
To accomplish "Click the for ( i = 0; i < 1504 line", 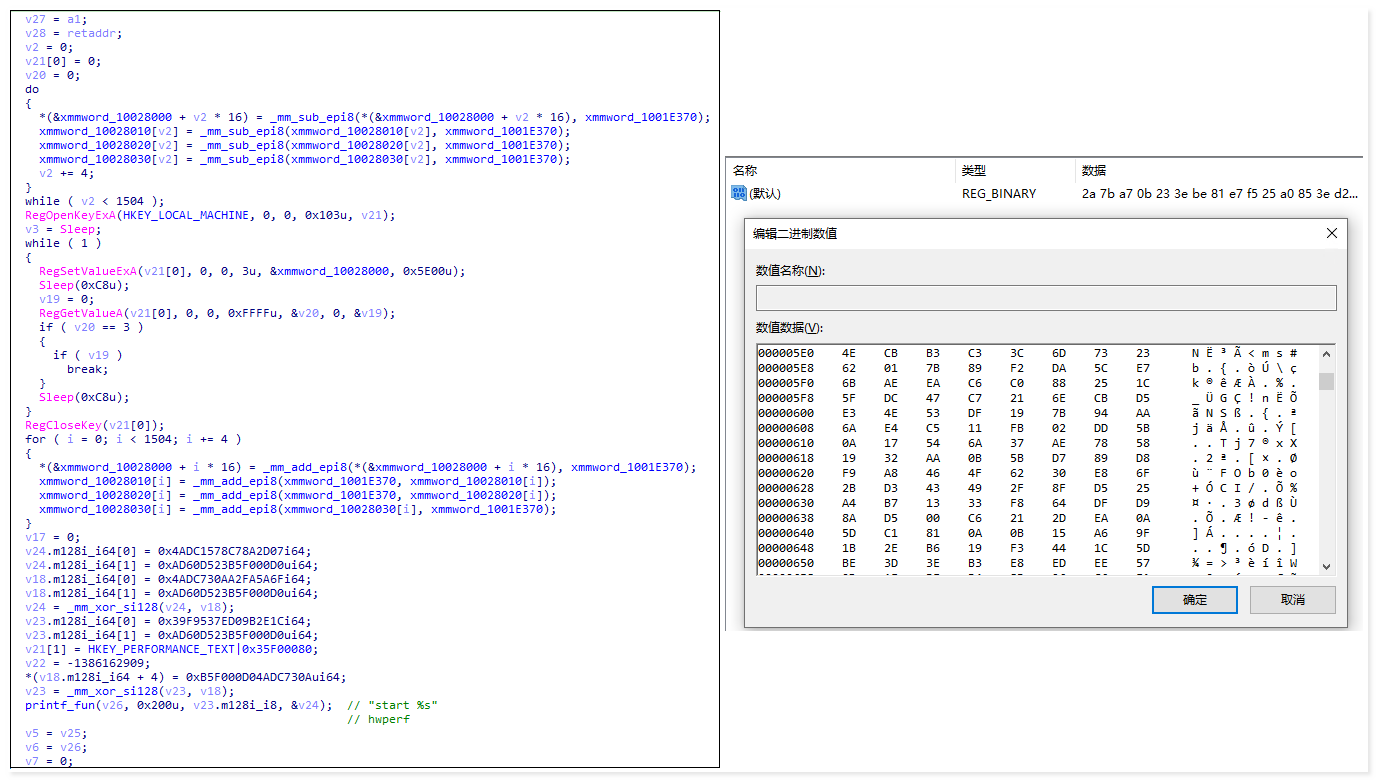I will (133, 439).
